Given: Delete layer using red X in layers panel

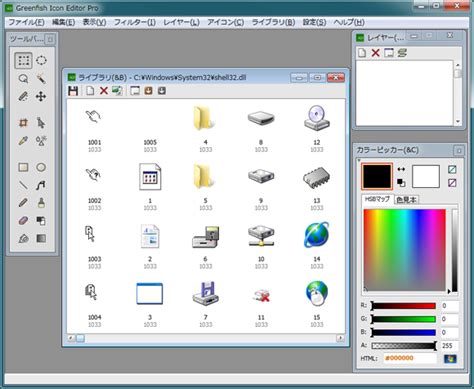Looking at the screenshot, I should tap(376, 53).
